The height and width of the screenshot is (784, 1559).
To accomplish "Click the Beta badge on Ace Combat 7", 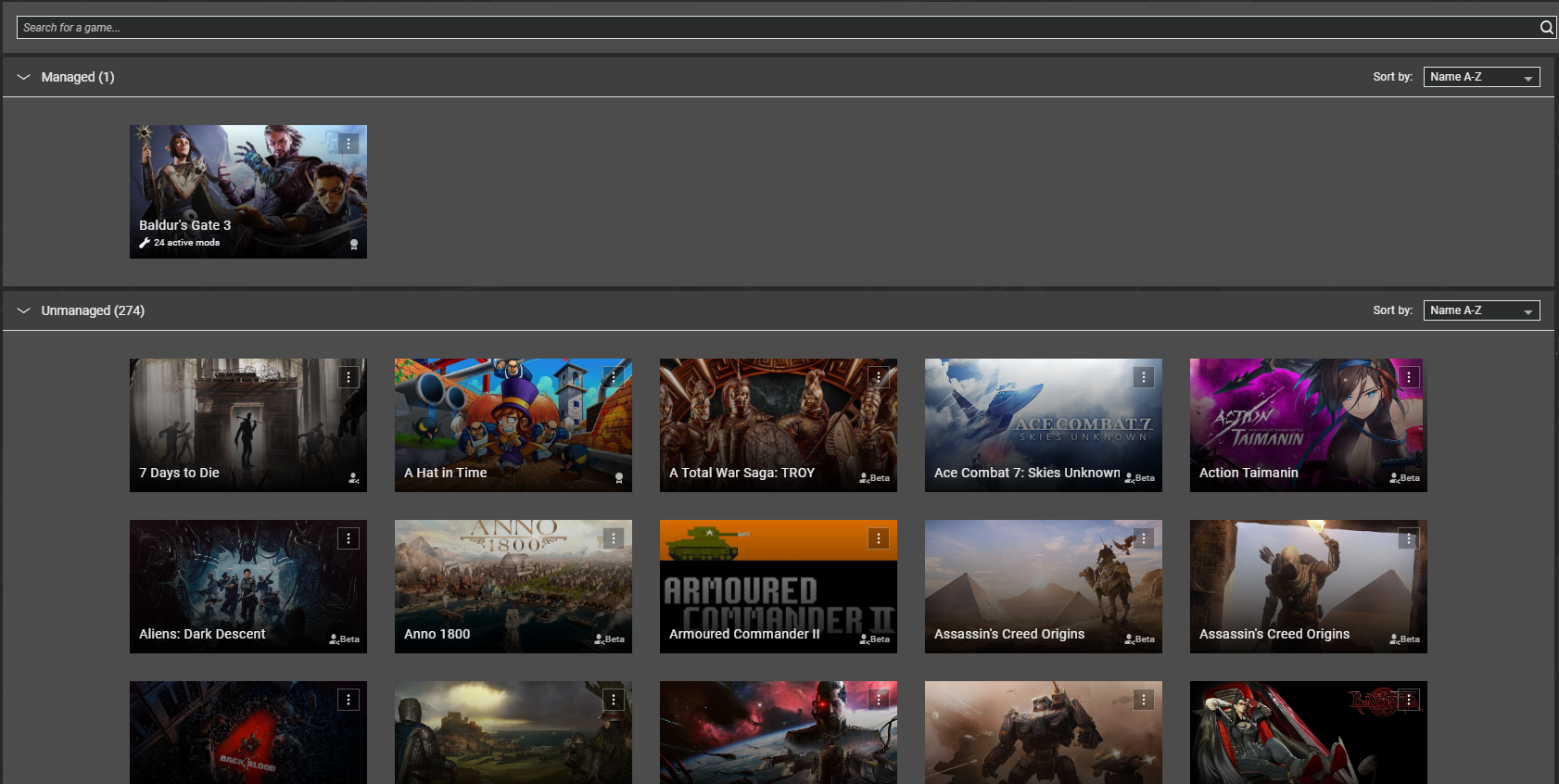I will pyautogui.click(x=1140, y=478).
